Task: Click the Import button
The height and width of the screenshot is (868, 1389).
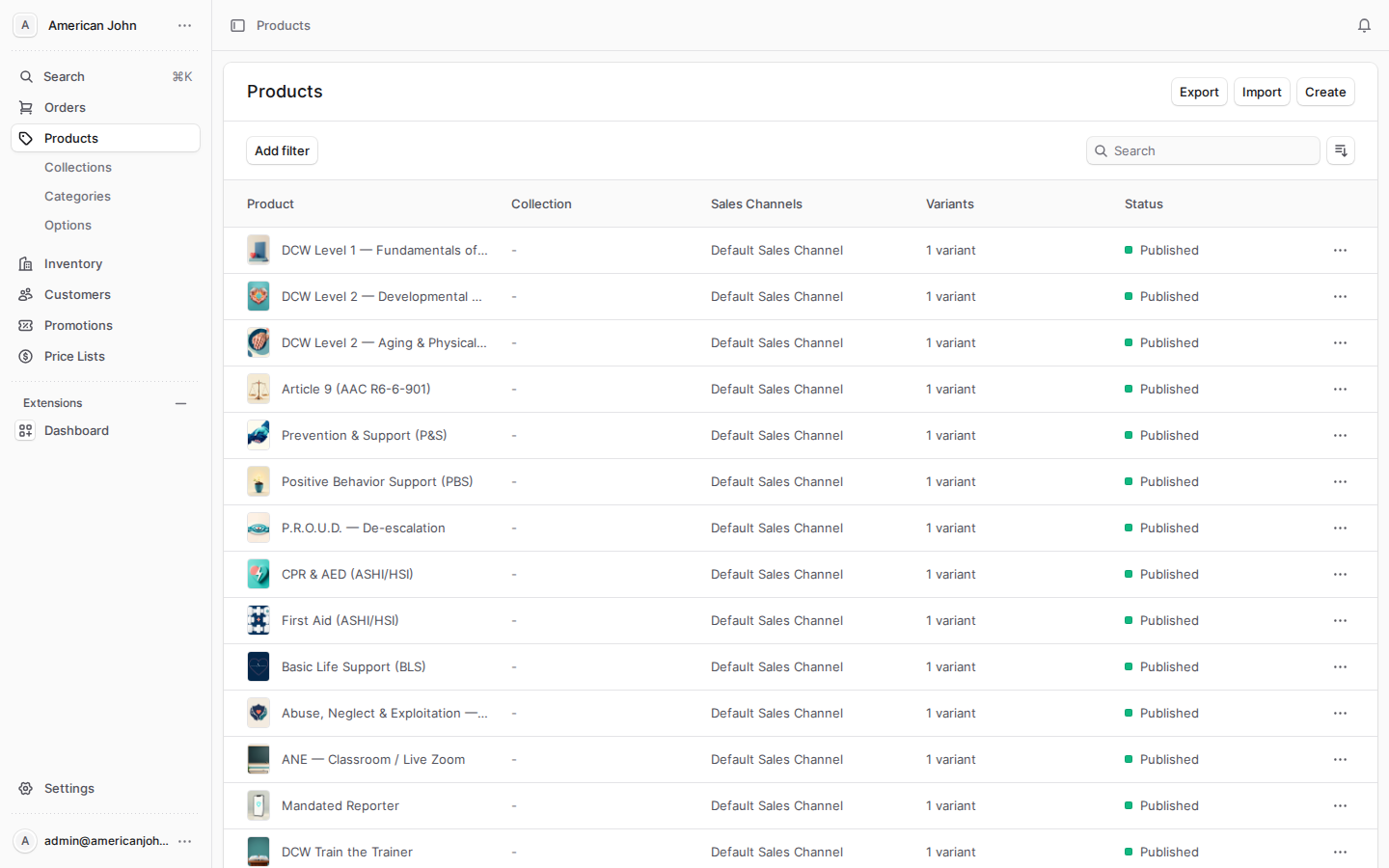Action: point(1262,92)
